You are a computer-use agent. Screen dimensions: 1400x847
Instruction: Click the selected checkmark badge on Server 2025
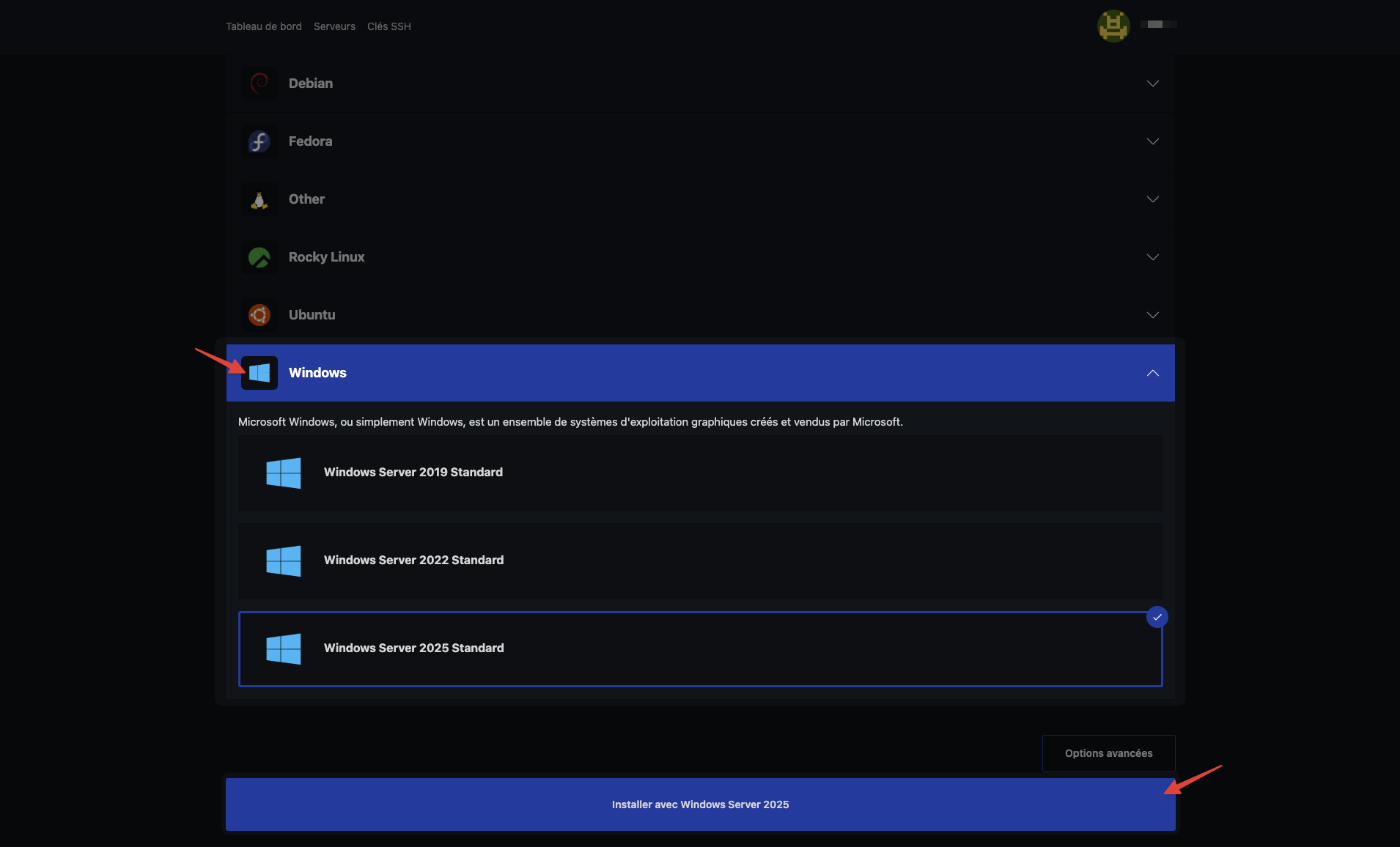[1157, 617]
